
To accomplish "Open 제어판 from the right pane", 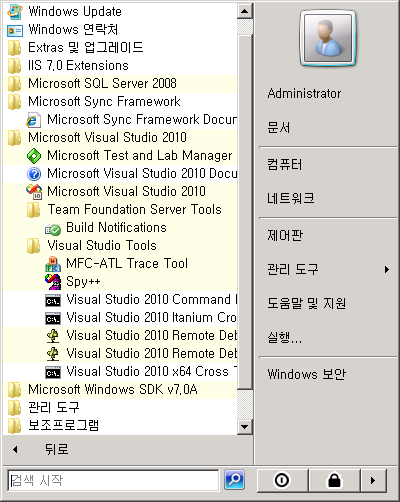I will pyautogui.click(x=285, y=236).
